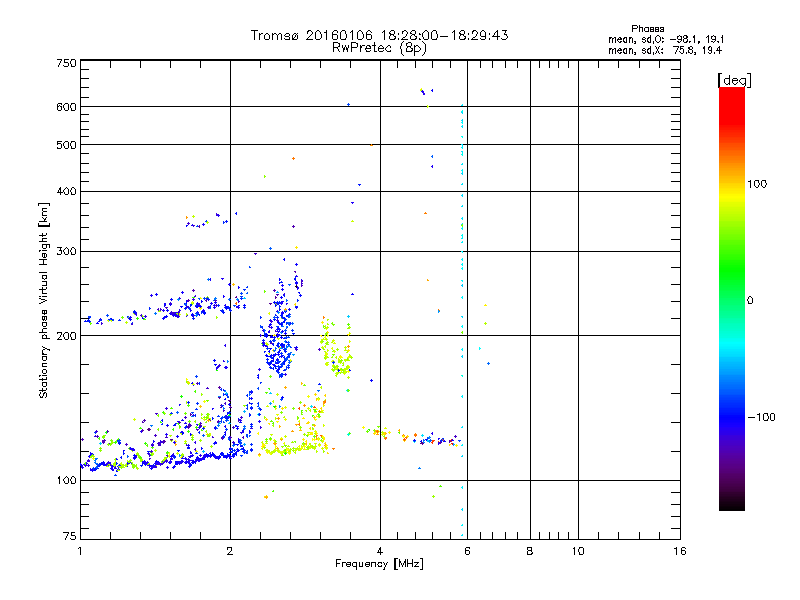Viewport: 800px width, 600px height.
Task: Click the y-axis tick label "400"
Action: pos(66,191)
